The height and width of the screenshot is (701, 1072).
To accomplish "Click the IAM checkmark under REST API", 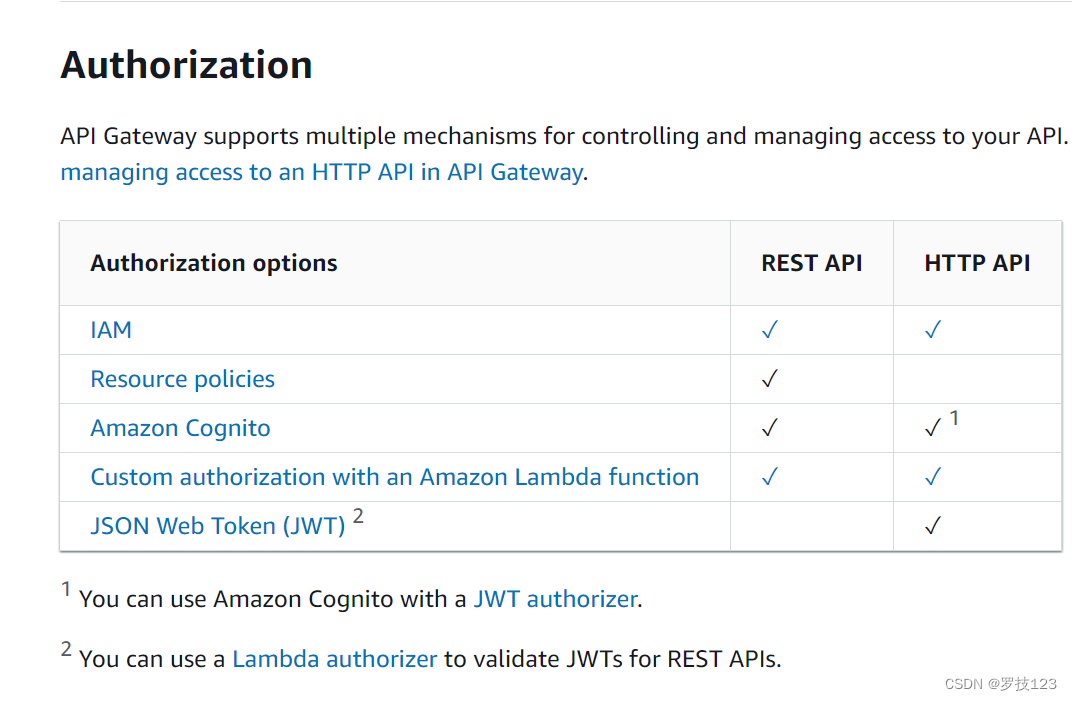I will point(769,330).
